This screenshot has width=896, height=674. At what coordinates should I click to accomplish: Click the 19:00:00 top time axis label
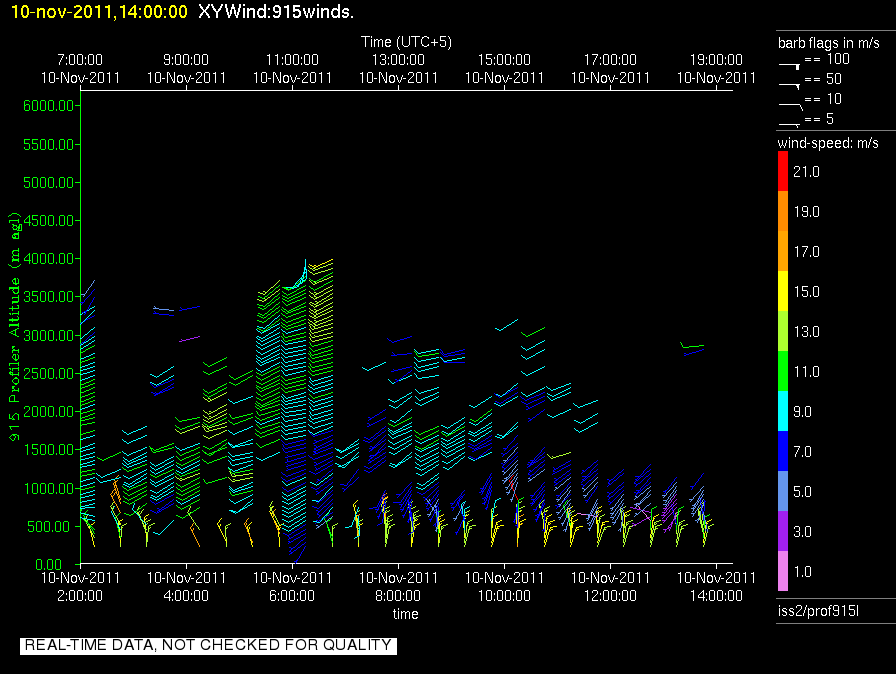click(716, 59)
